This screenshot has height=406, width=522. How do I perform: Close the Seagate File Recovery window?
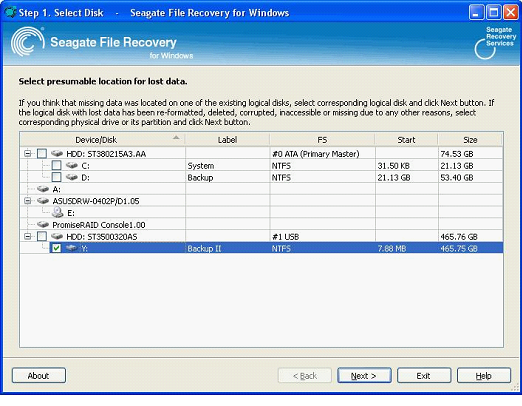point(511,13)
